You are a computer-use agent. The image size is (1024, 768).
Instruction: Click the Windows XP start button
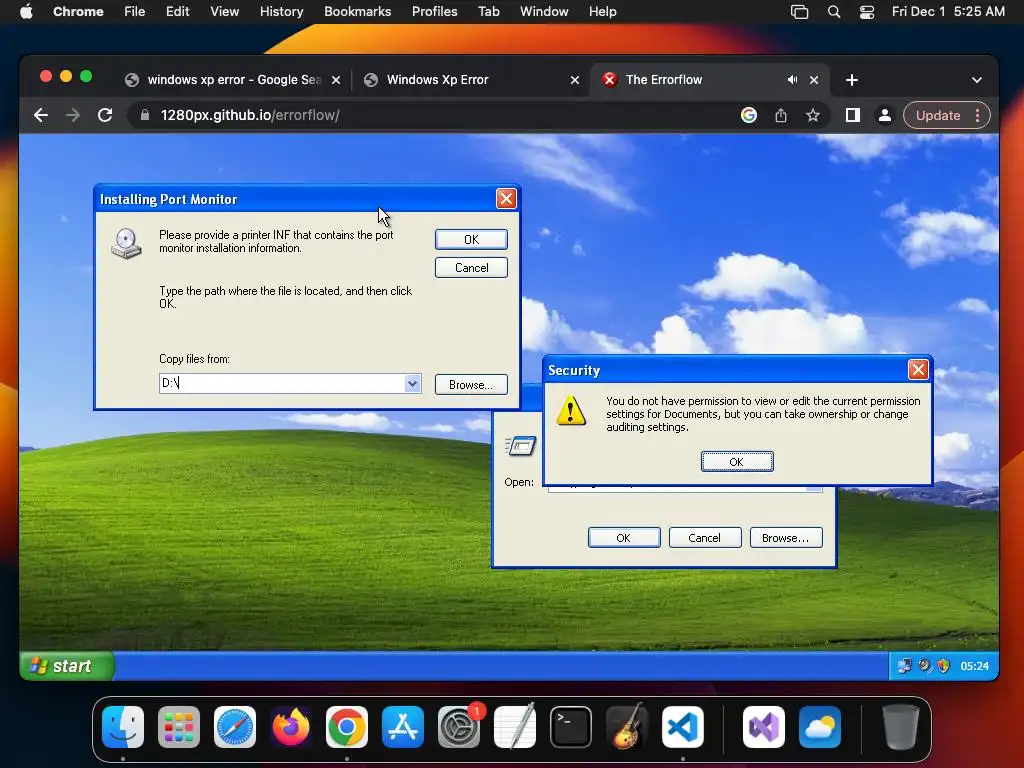coord(67,666)
